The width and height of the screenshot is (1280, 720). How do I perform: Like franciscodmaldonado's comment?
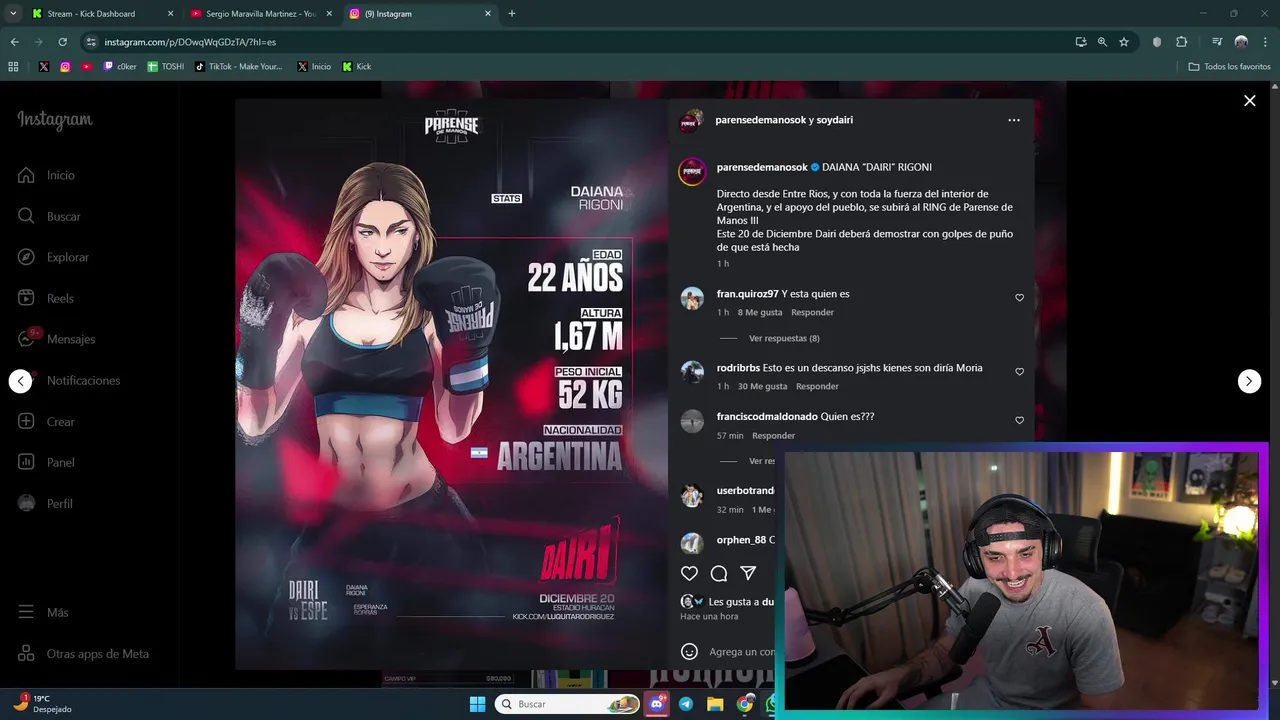tap(1019, 421)
